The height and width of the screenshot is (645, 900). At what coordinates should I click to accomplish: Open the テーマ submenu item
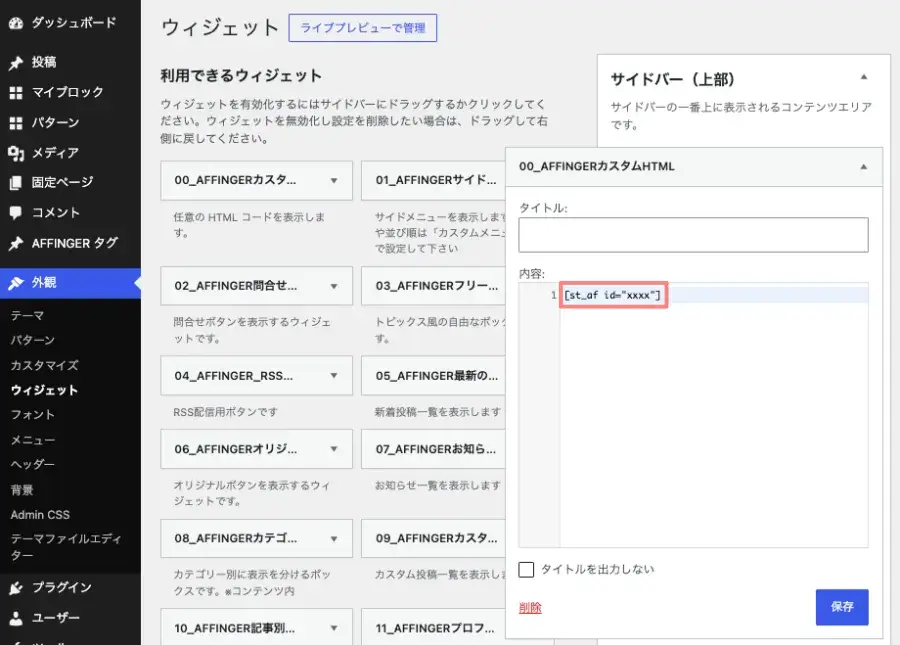(27, 315)
